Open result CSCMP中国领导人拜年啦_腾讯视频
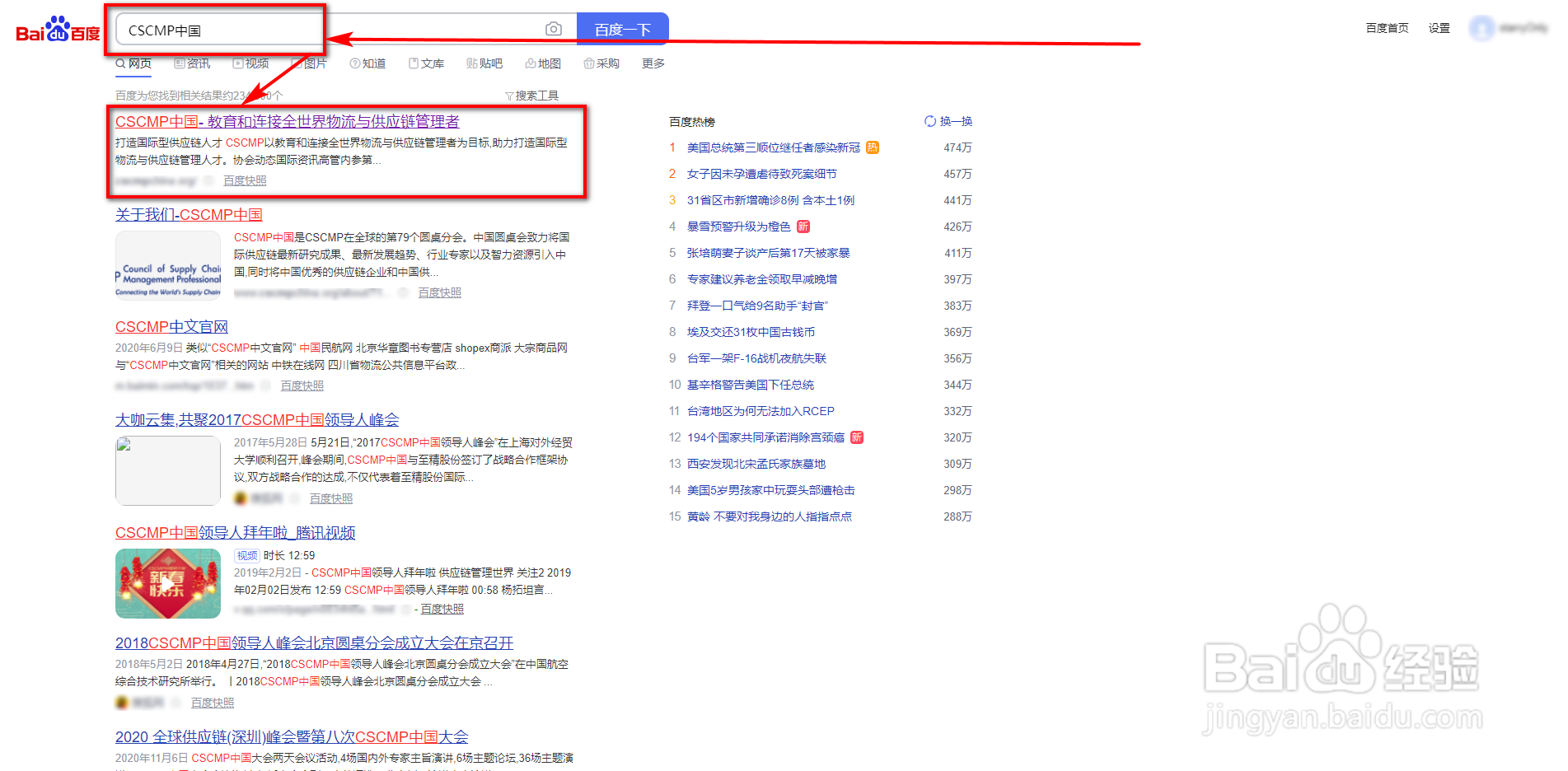 click(x=235, y=533)
